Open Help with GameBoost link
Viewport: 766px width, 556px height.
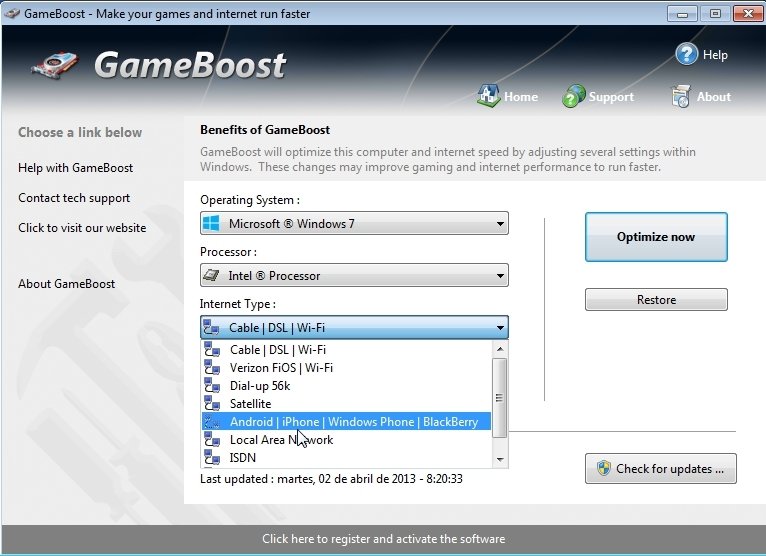75,168
